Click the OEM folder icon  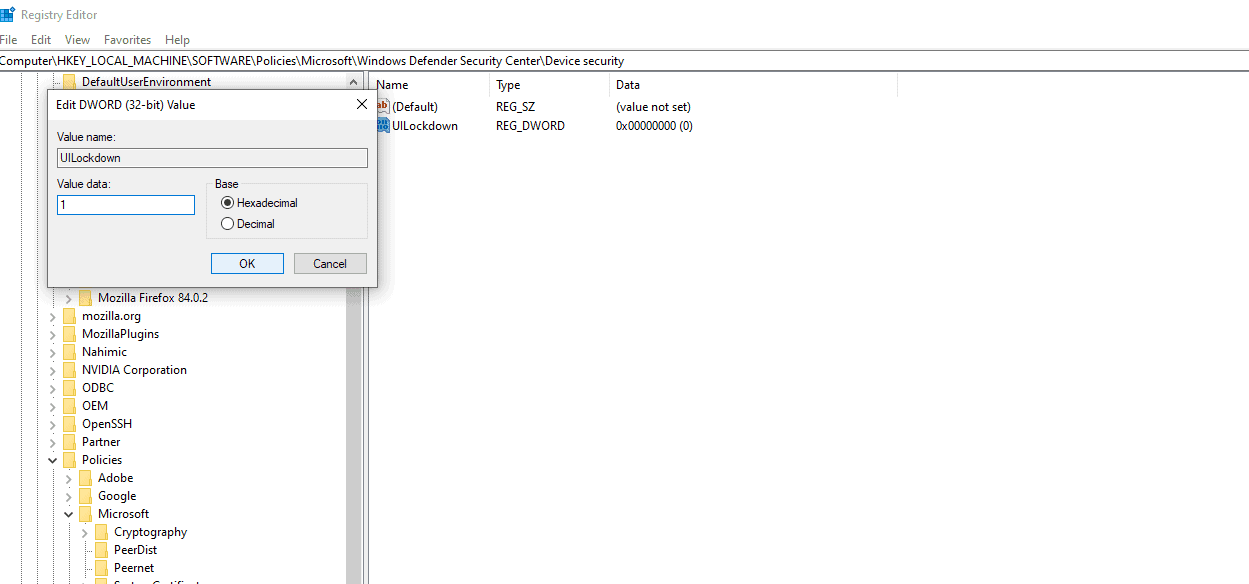[69, 406]
